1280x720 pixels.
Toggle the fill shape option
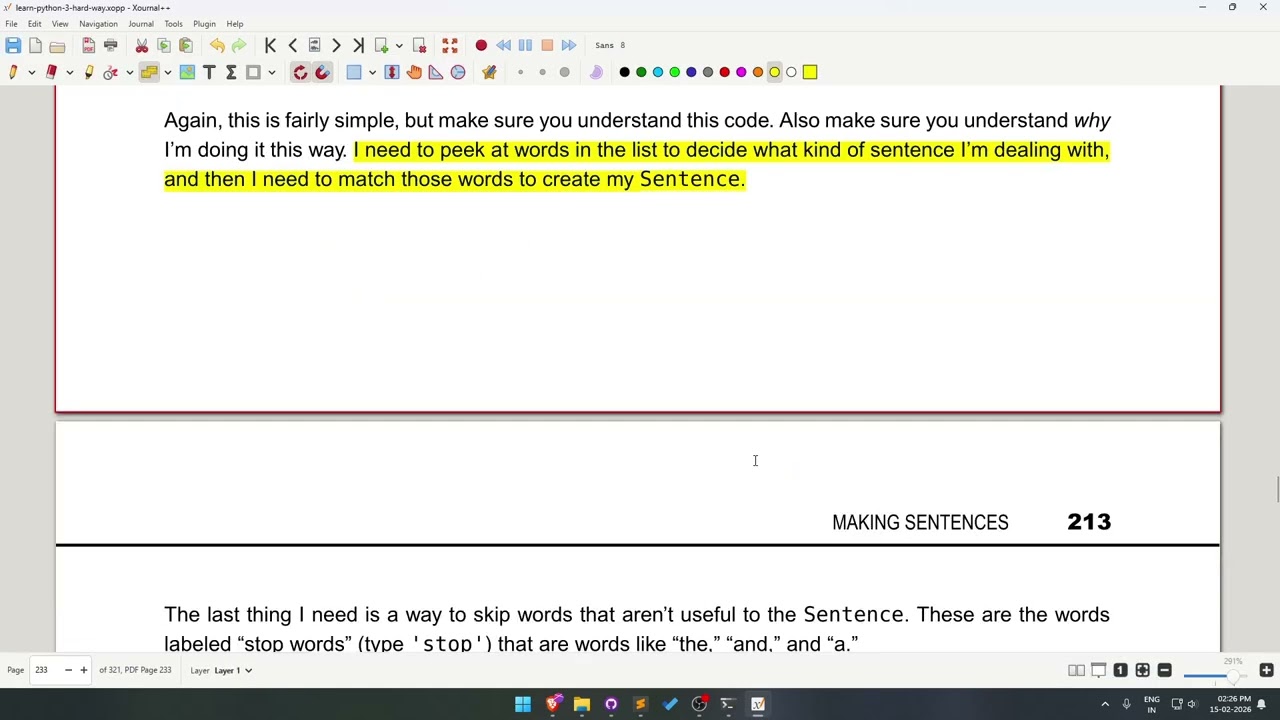pos(596,72)
